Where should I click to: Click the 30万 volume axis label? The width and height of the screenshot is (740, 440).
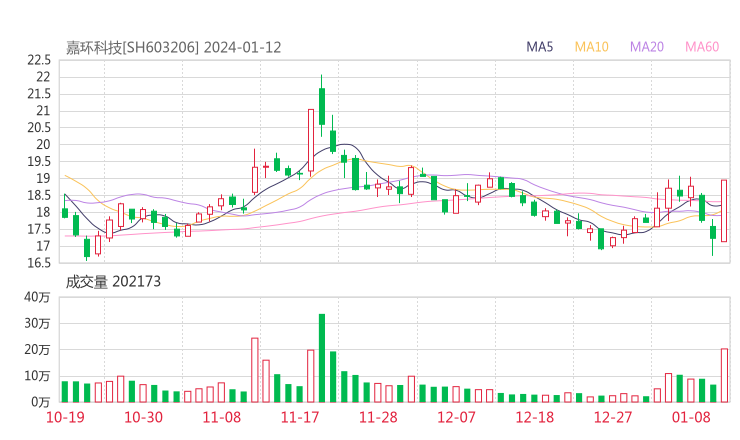click(37, 323)
